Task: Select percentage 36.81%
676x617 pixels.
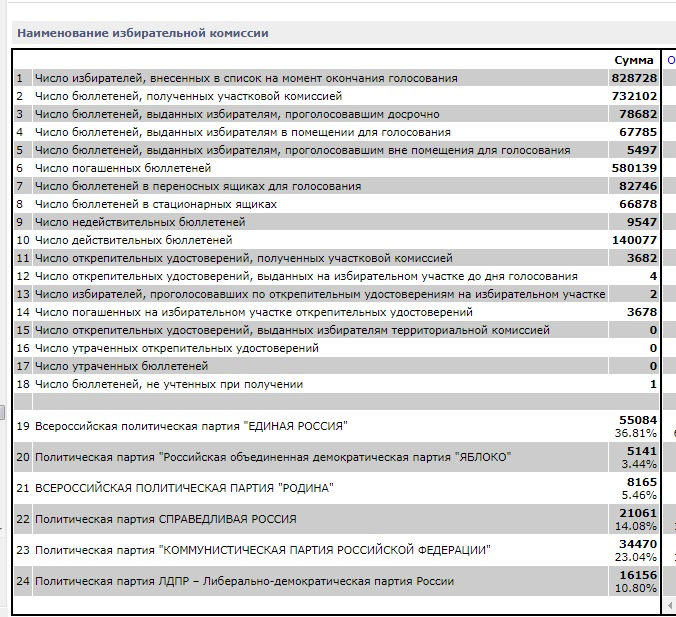Action: pos(636,433)
